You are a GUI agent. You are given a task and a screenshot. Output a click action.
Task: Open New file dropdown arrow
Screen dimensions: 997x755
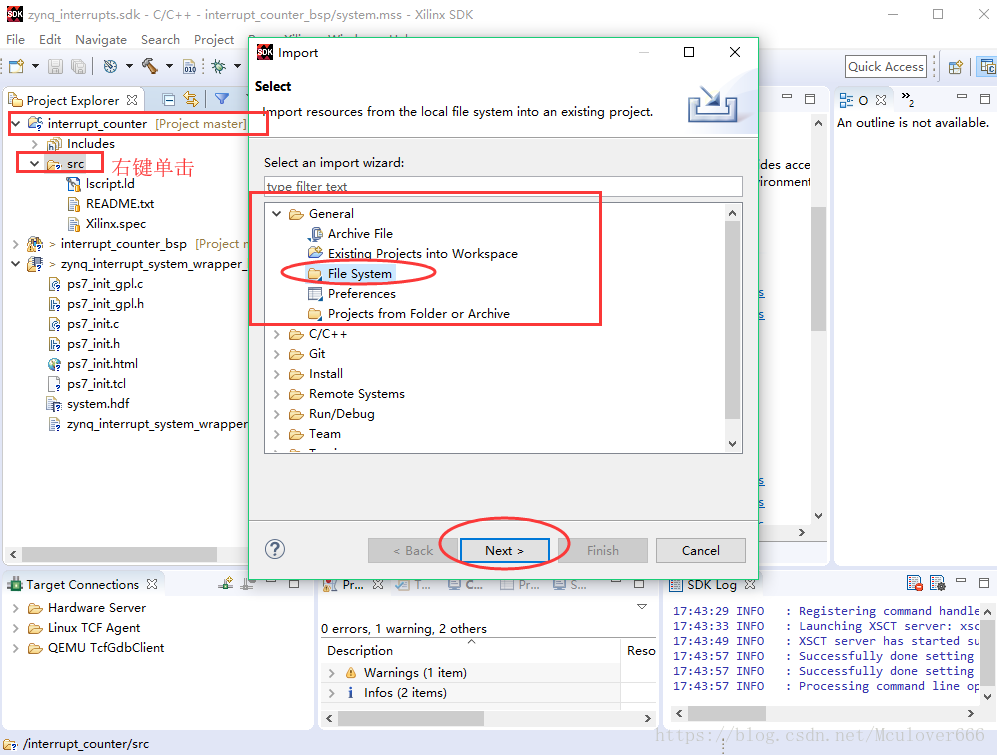point(36,66)
